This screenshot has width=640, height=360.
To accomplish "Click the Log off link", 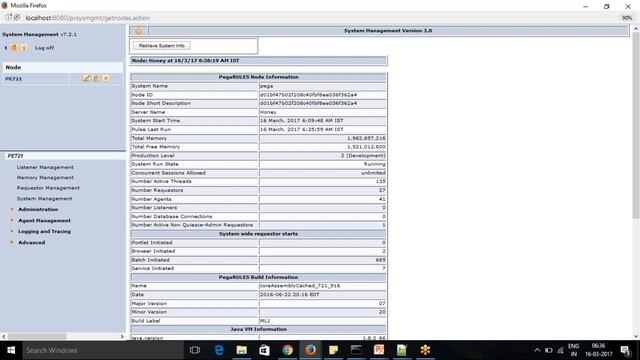I will 44,48.
